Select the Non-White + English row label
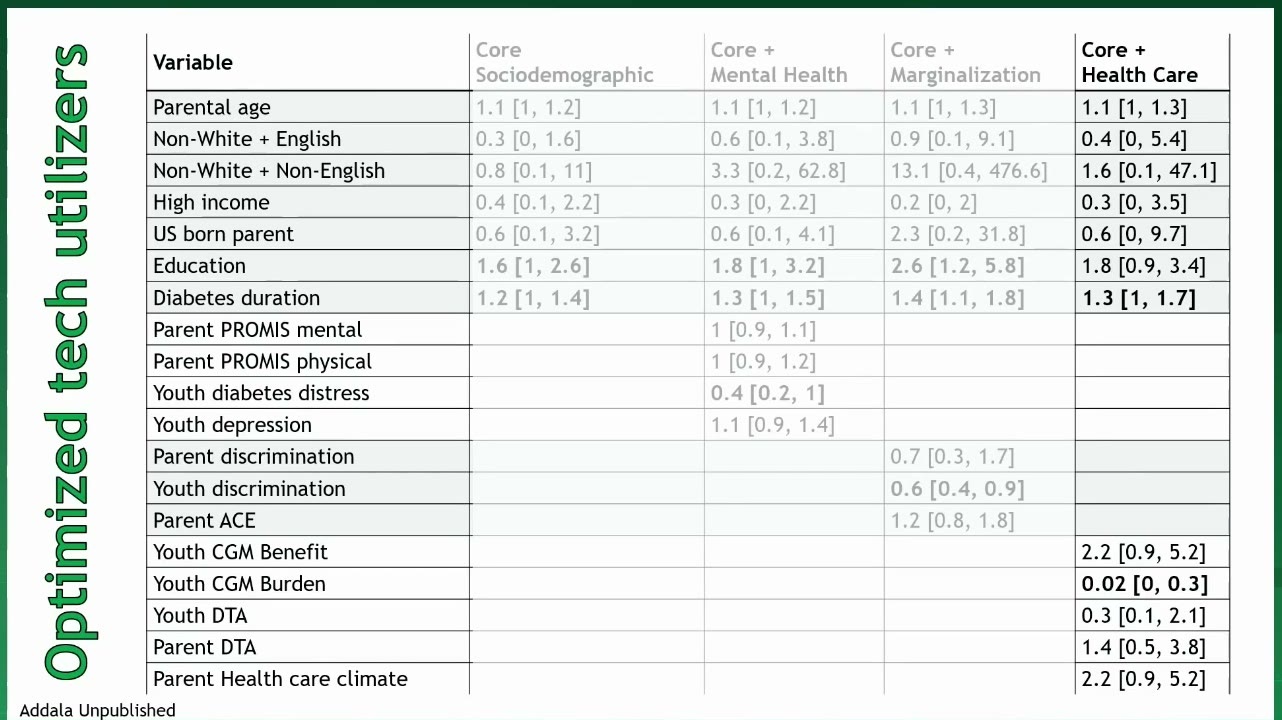 pos(247,139)
